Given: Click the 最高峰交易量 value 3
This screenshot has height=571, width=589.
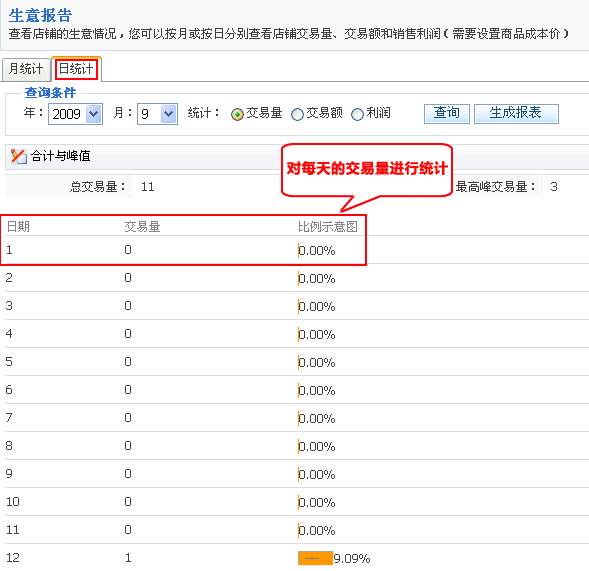Looking at the screenshot, I should [554, 187].
